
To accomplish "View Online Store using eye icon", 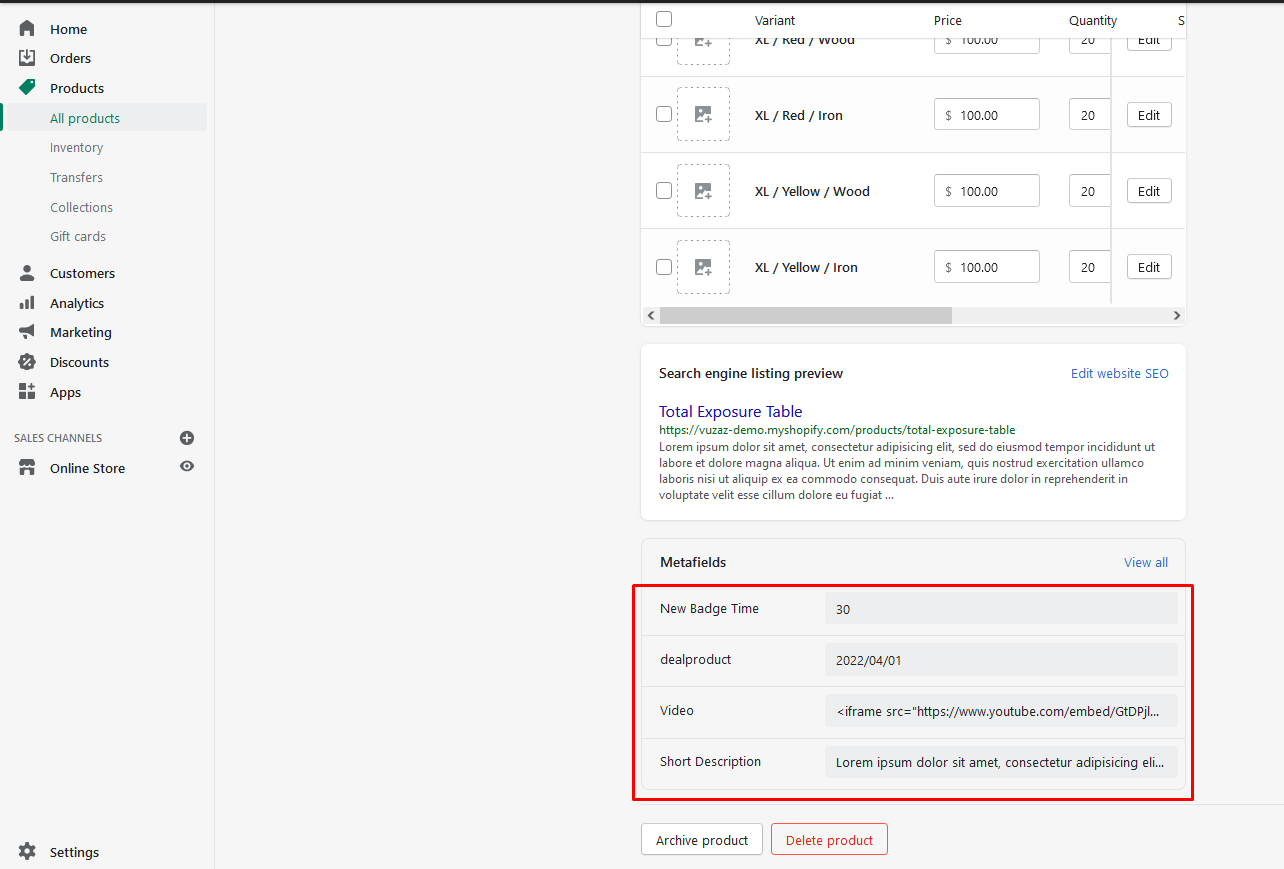I will (187, 467).
